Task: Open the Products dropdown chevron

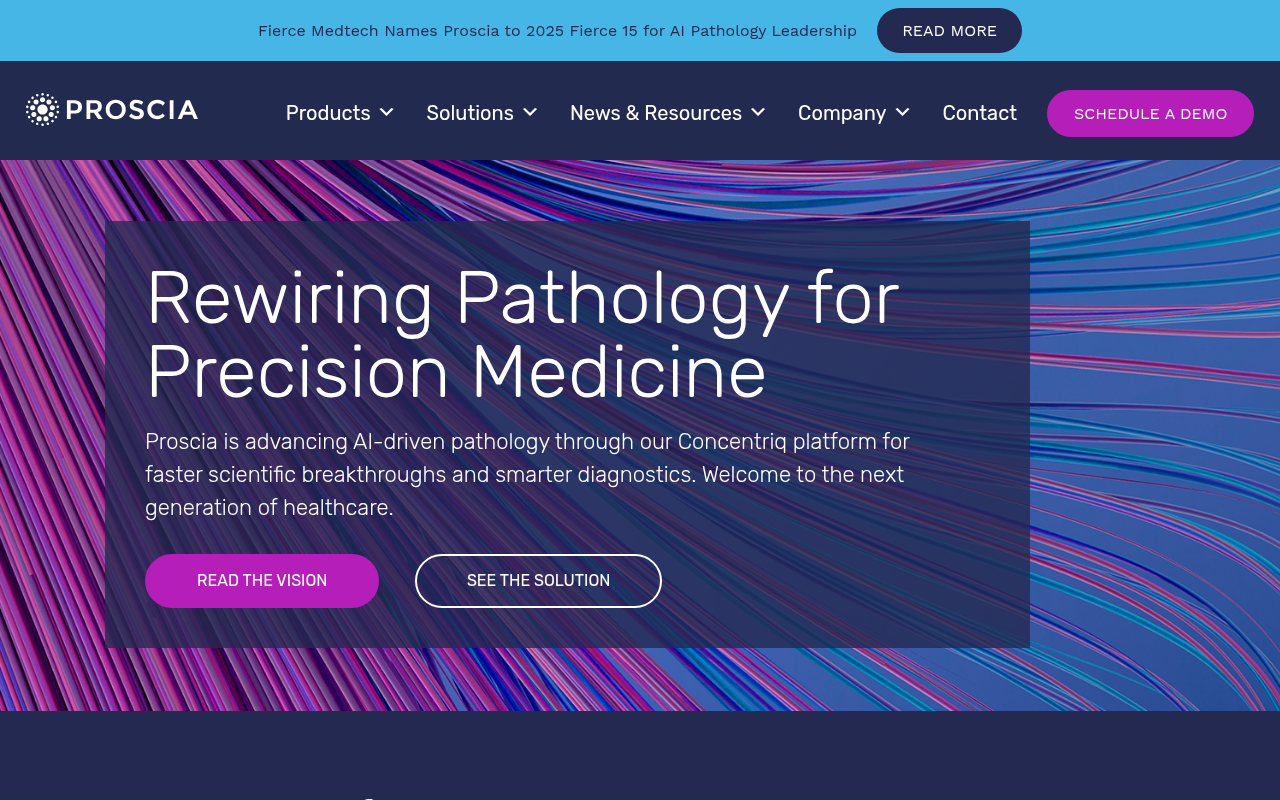Action: pos(386,112)
